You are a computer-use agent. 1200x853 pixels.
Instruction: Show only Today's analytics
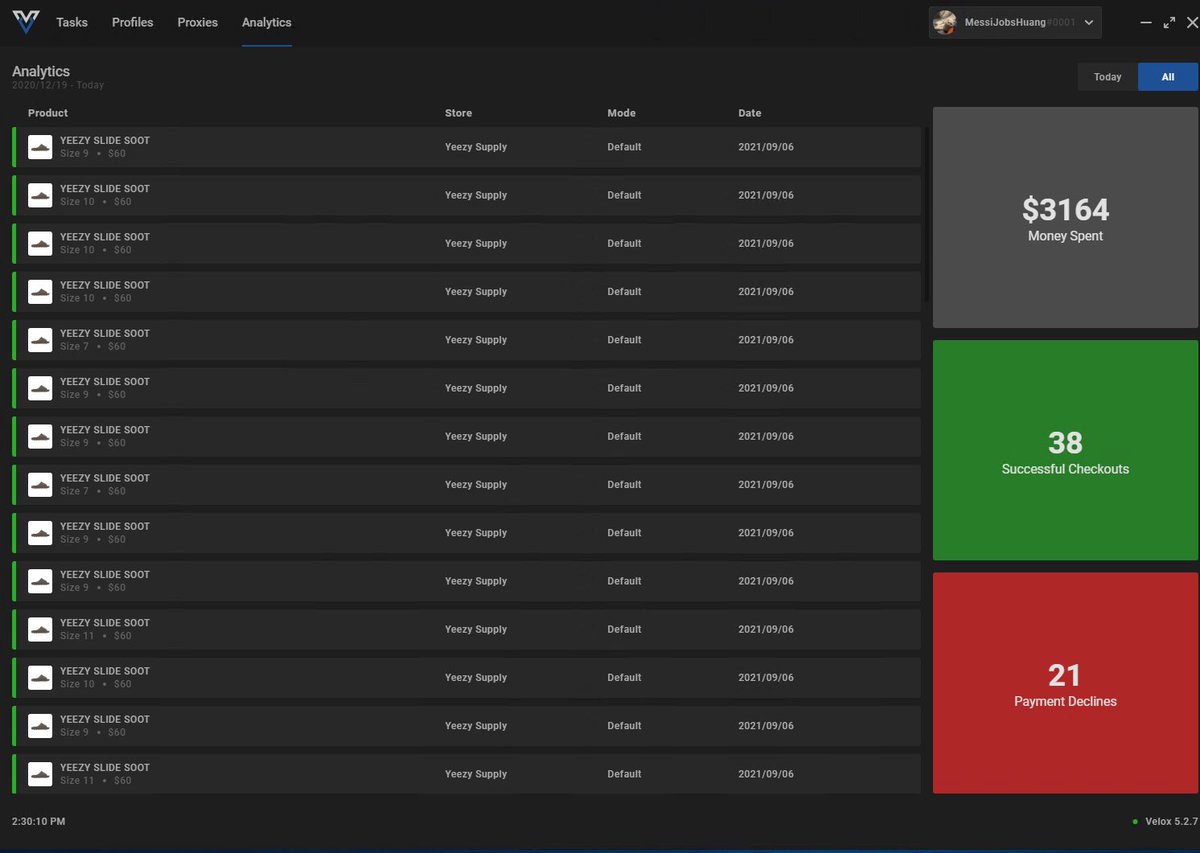(x=1108, y=77)
